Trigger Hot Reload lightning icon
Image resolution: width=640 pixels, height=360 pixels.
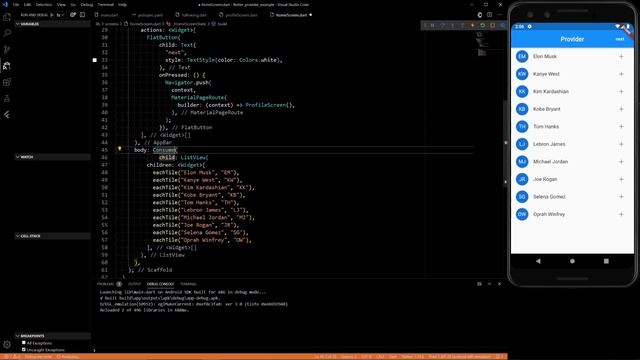[473, 25]
